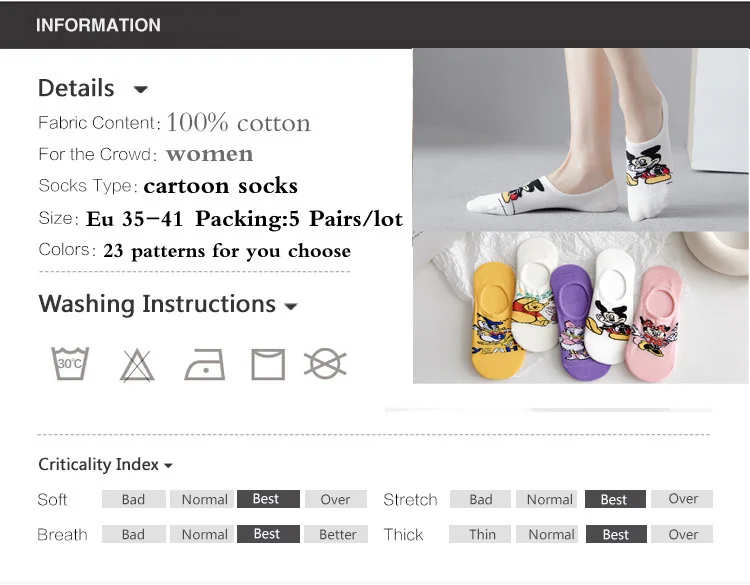Click the 'women' crowd text
Viewport: 750px width, 585px height.
point(210,154)
